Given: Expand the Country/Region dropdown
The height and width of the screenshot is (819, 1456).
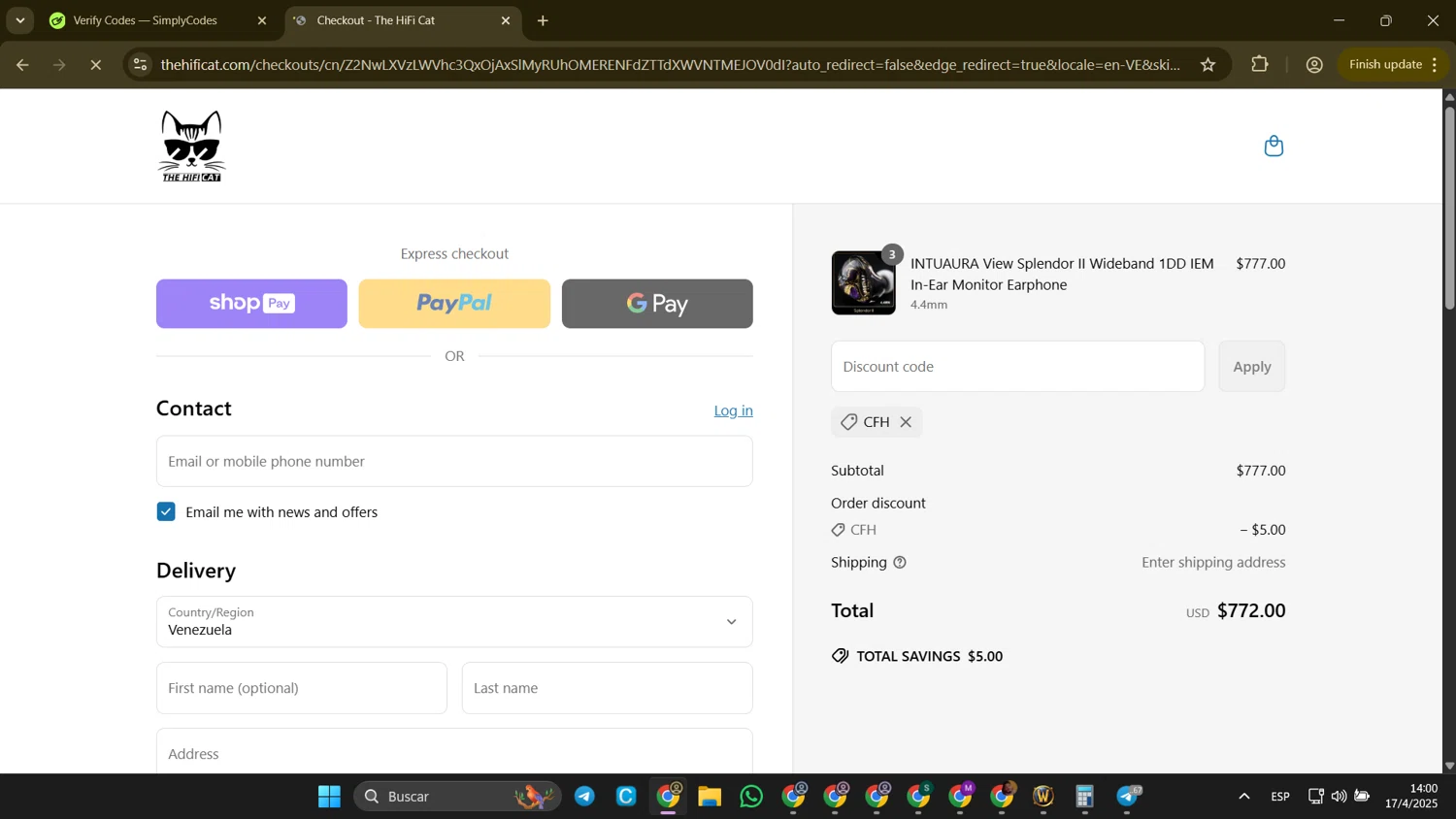Looking at the screenshot, I should tap(454, 622).
